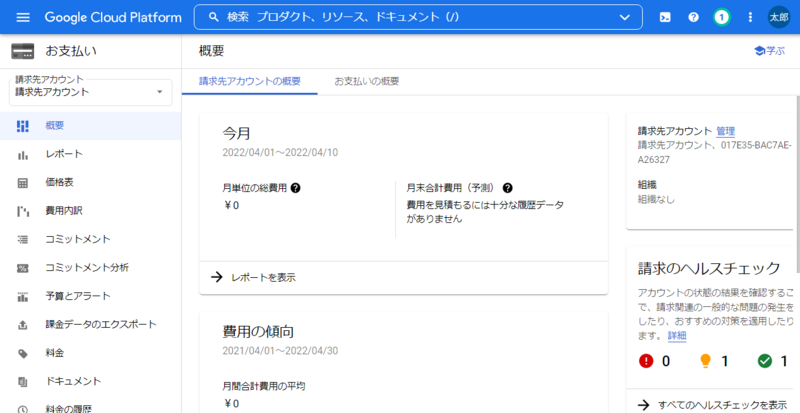This screenshot has height=413, width=800.
Task: Open the help question mark menu
Action: coord(693,18)
